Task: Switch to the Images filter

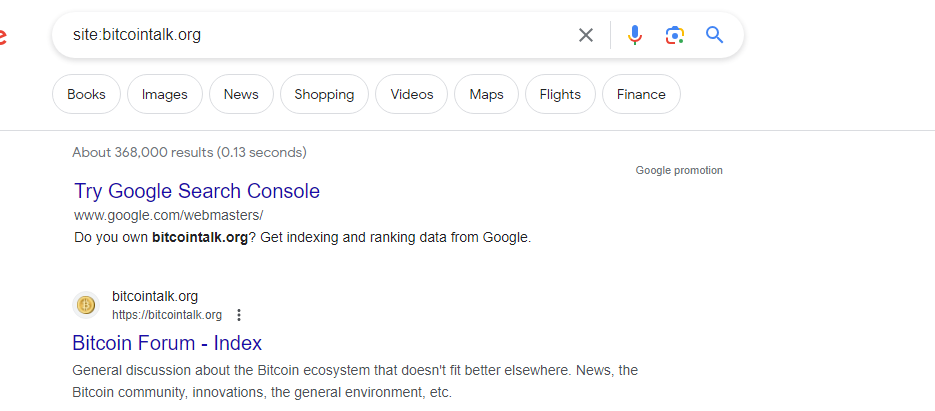Action: tap(165, 94)
